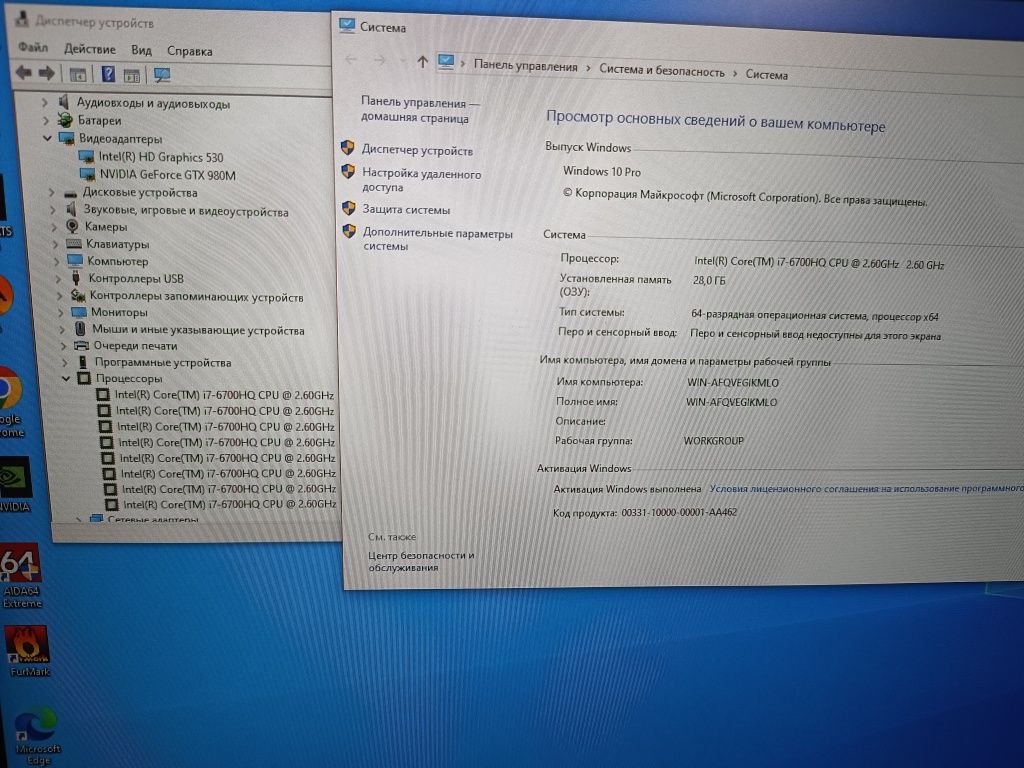Expand the Контроллеры USB node
Screen dimensions: 1024x768
coord(58,279)
